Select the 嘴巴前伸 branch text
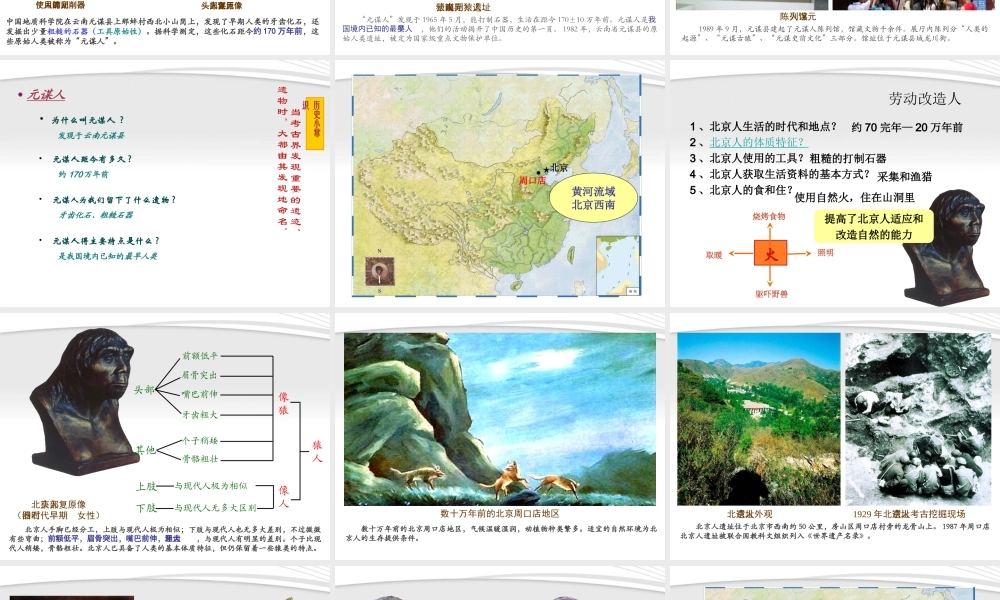Image resolution: width=1000 pixels, height=600 pixels. [200, 394]
